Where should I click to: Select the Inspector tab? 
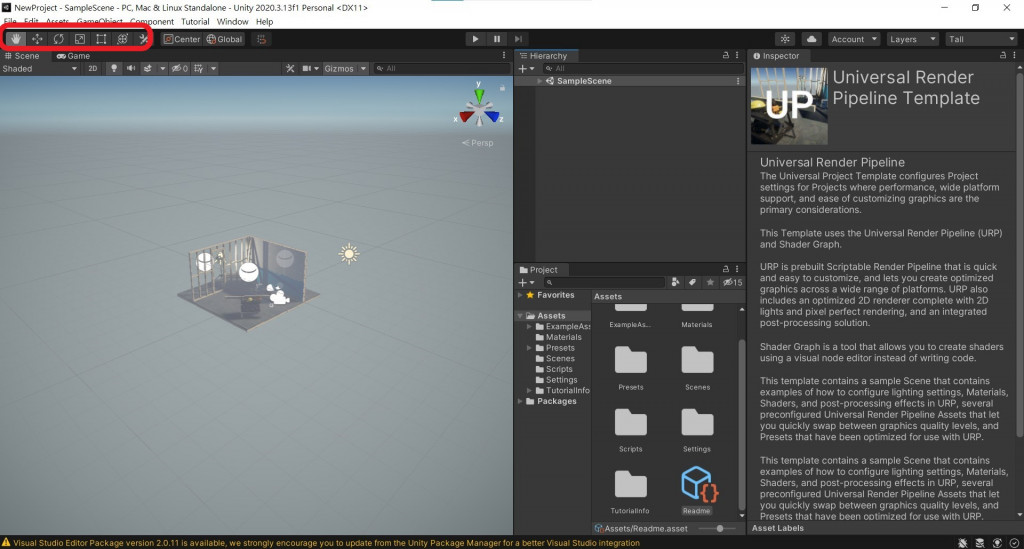(776, 55)
